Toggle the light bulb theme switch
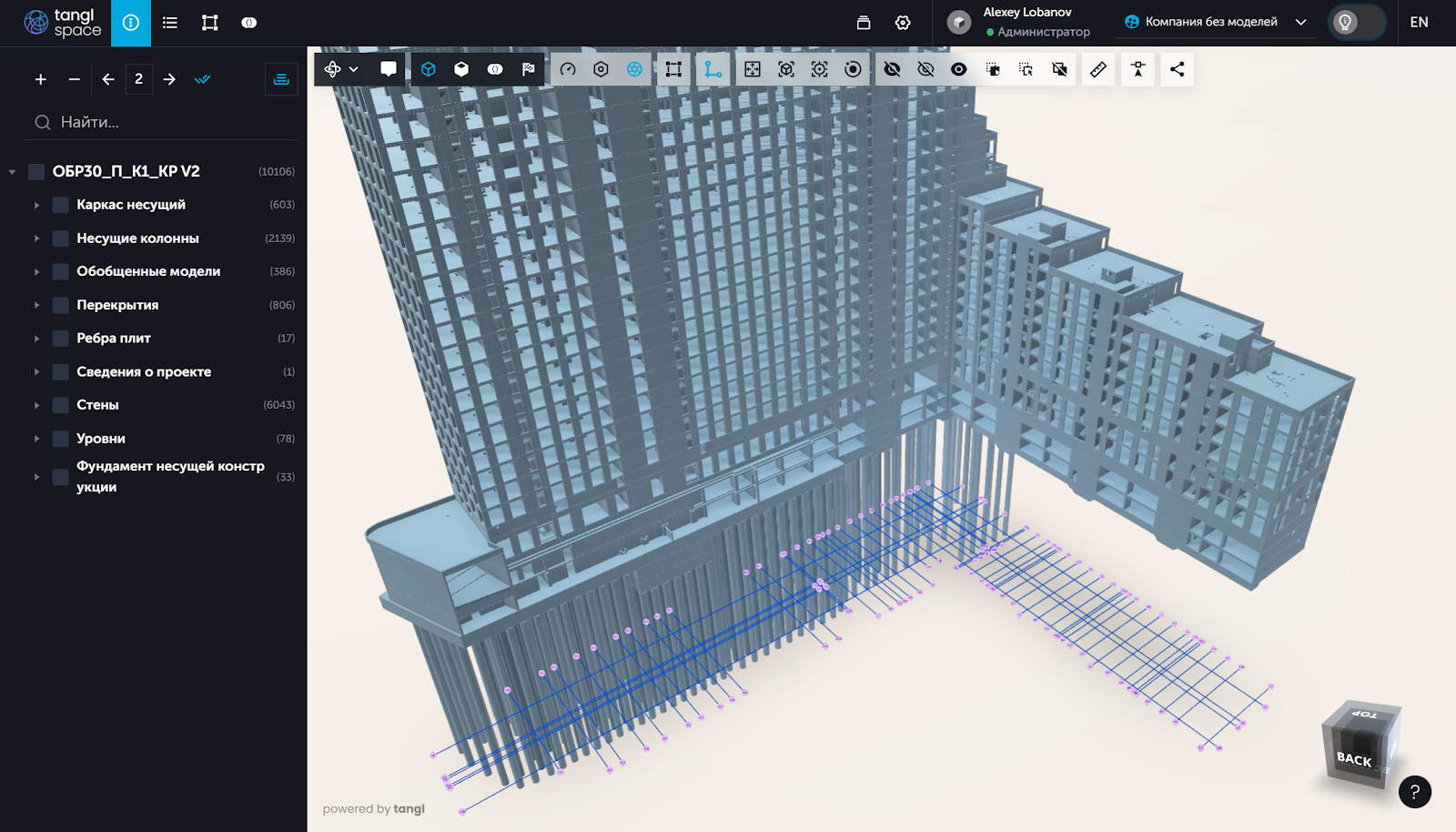The width and height of the screenshot is (1456, 832). coord(1356,23)
